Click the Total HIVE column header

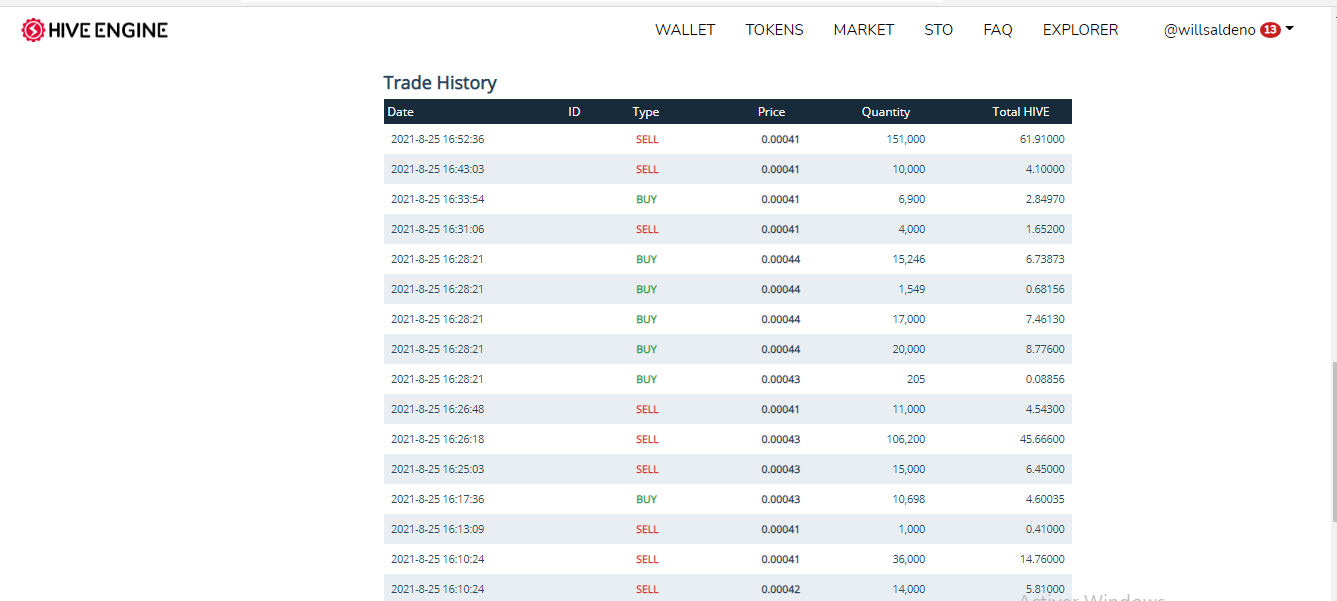1020,112
